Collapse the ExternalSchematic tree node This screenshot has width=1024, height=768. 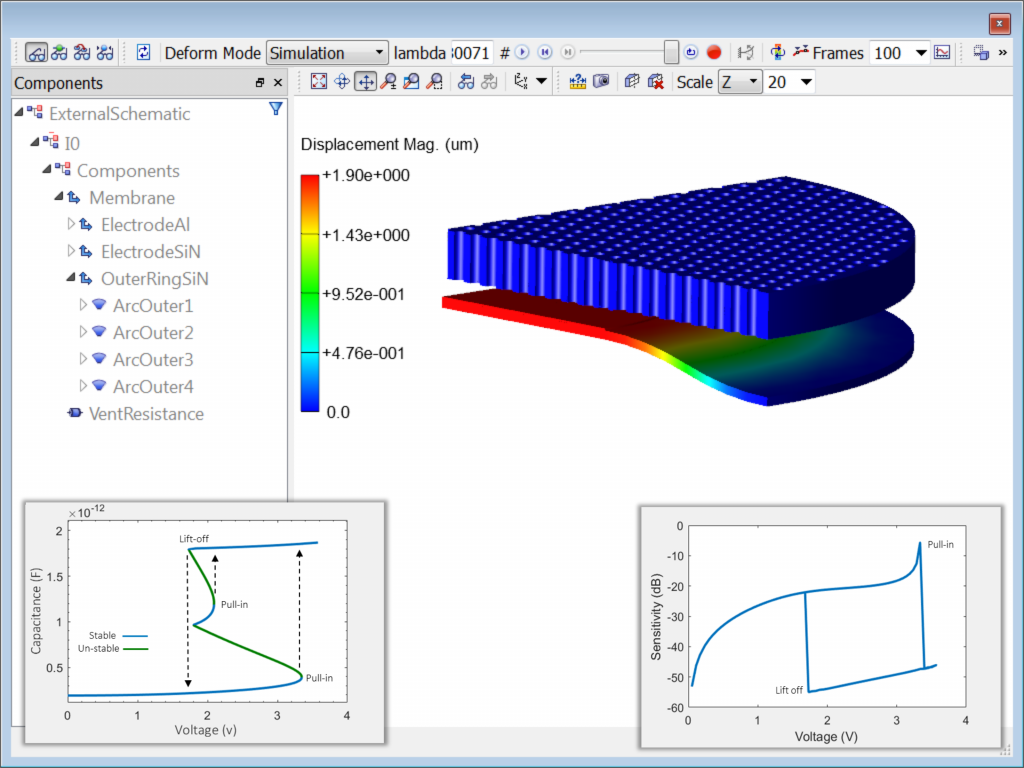click(19, 113)
